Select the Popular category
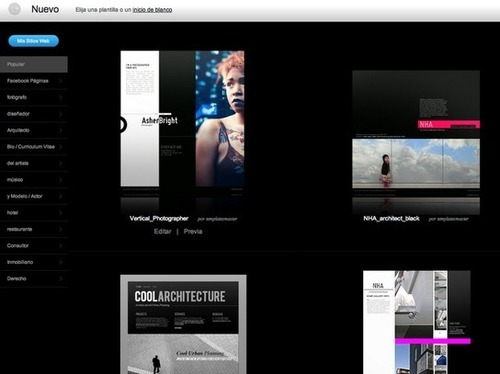The image size is (500, 374). coord(34,64)
